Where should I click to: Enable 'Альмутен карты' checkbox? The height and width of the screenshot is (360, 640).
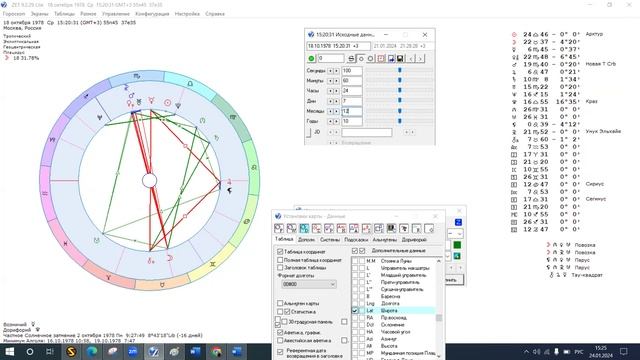(x=280, y=303)
